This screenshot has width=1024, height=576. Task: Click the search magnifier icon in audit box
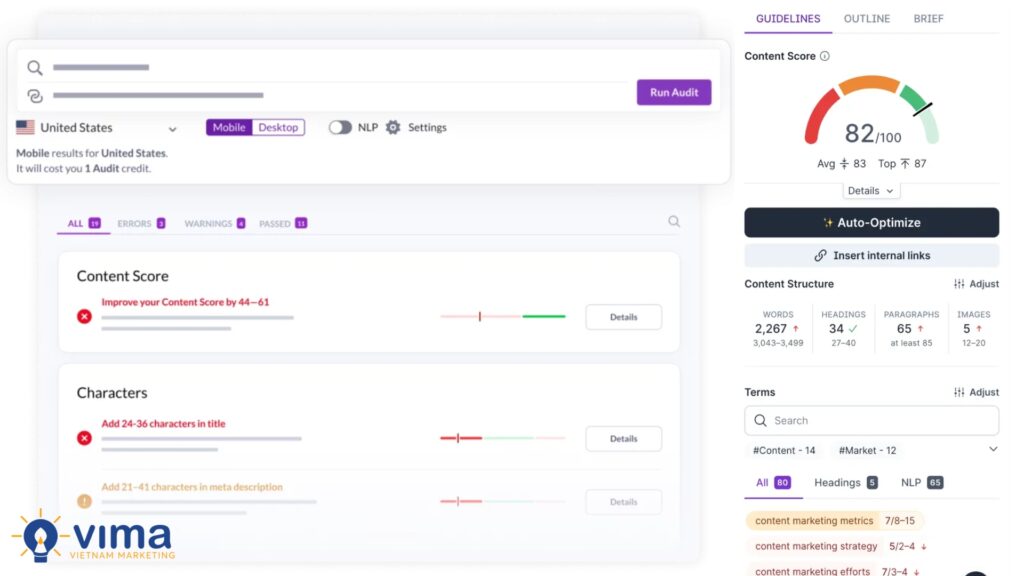coord(35,67)
